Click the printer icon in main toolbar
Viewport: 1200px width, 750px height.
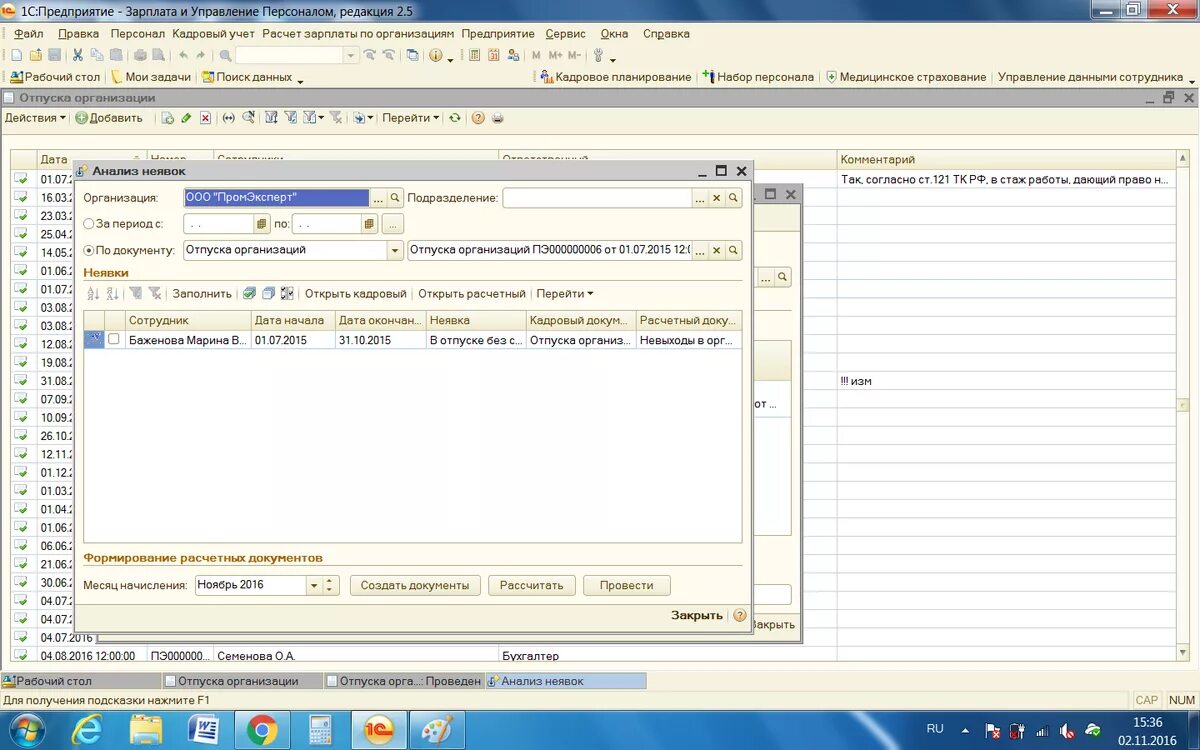pos(140,55)
